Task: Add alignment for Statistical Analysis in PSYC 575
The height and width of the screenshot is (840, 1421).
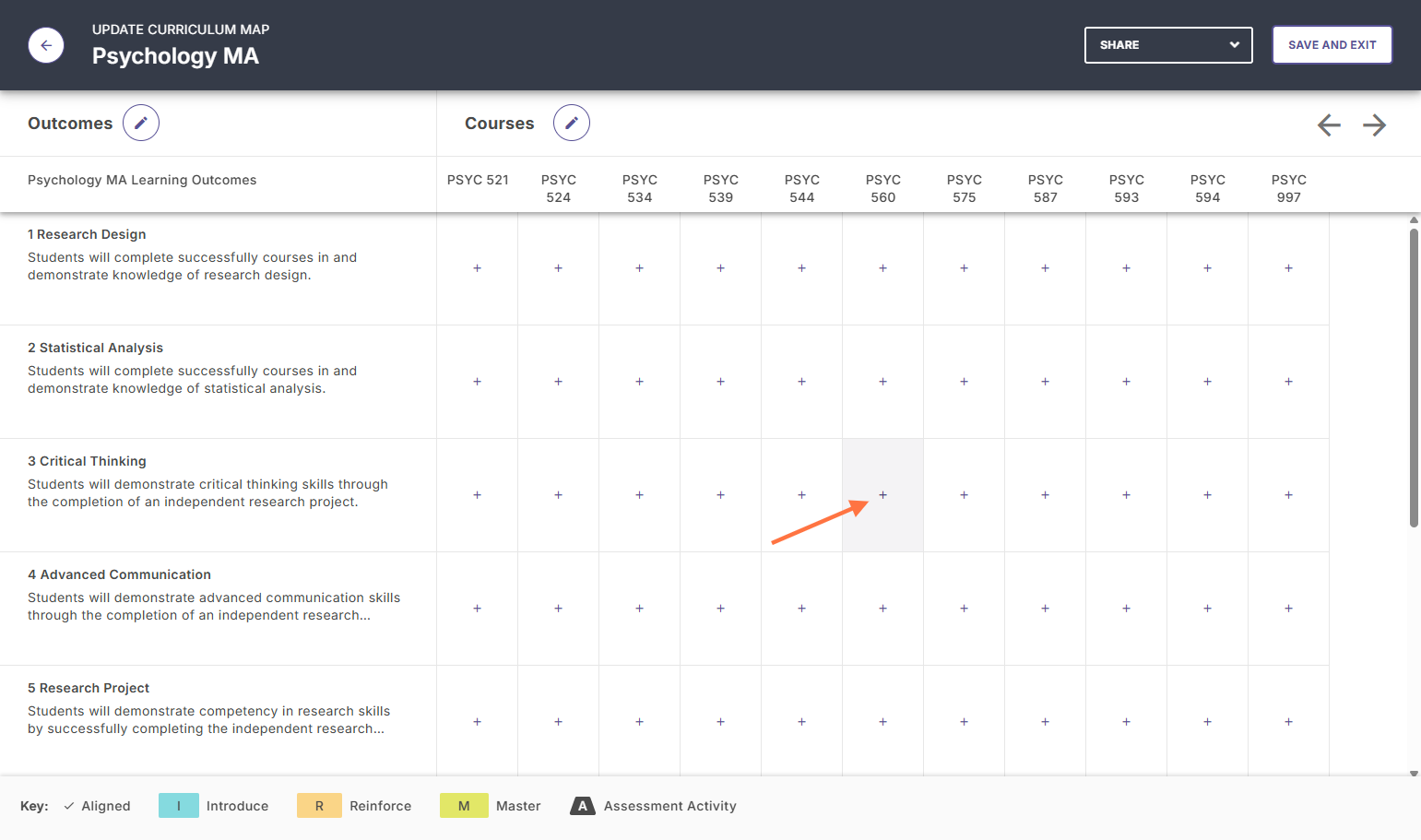Action: (965, 382)
